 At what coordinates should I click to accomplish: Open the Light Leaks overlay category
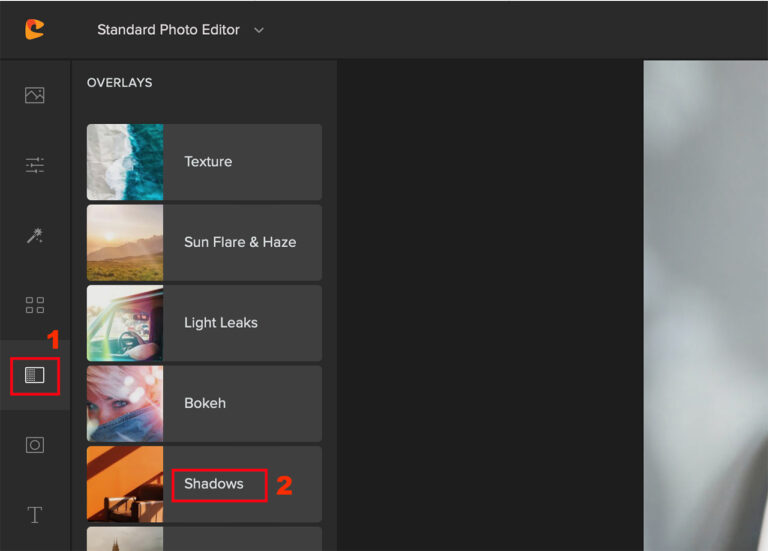204,323
